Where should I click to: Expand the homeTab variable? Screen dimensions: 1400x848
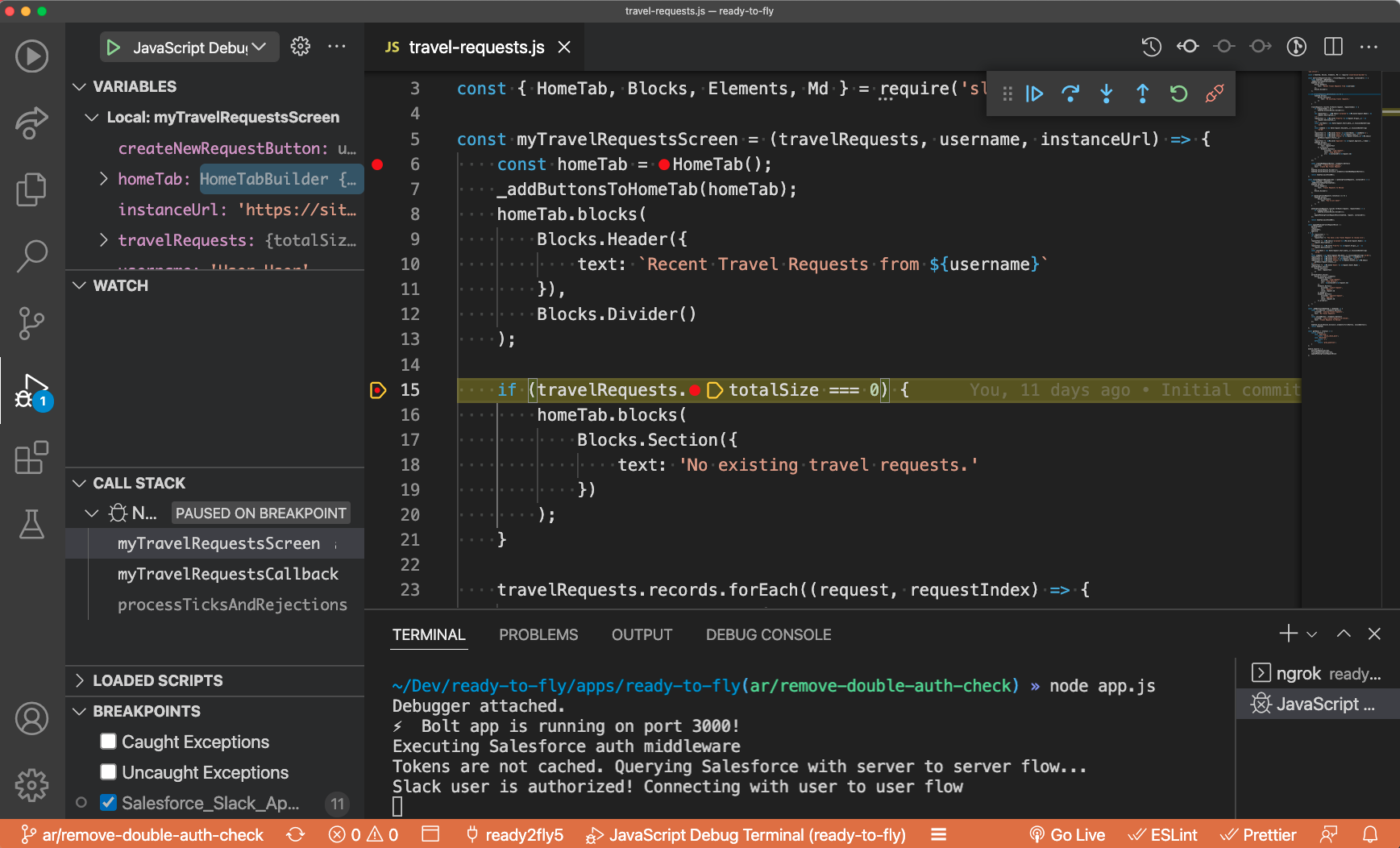104,178
